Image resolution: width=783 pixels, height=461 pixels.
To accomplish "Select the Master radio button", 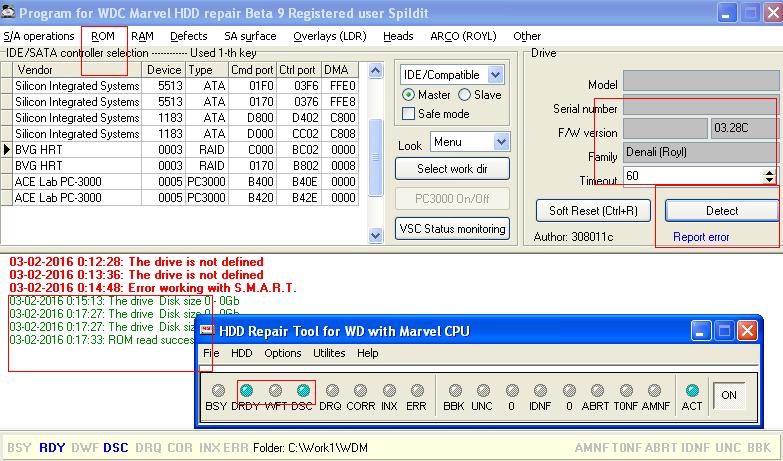I will click(409, 95).
